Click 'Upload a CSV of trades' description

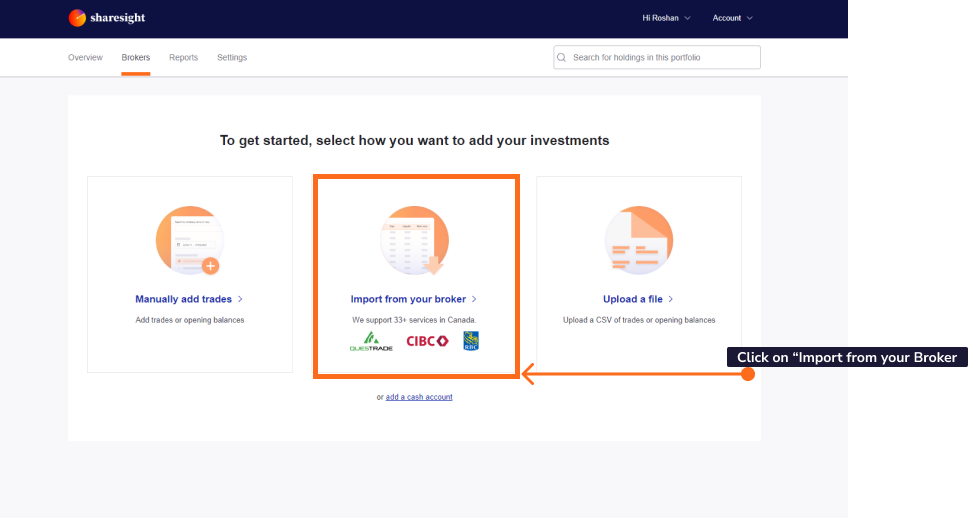[x=639, y=320]
